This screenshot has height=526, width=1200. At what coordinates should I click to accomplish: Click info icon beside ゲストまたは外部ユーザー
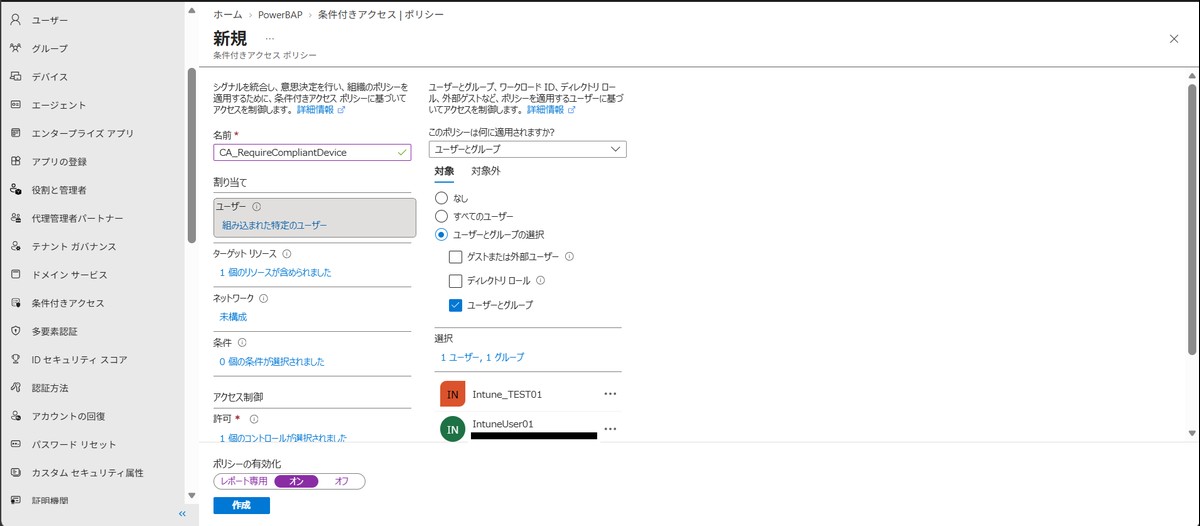(569, 257)
